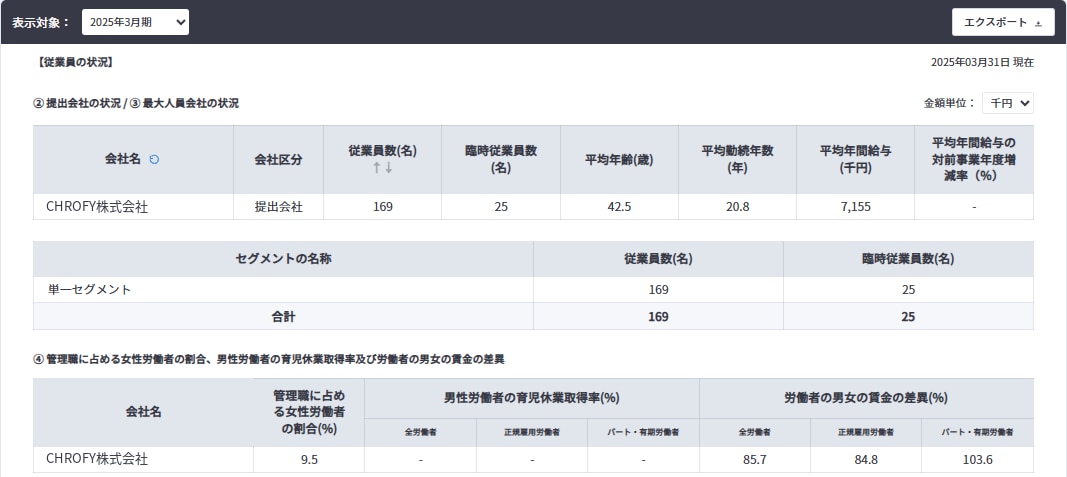The width and height of the screenshot is (1067, 477).
Task: Open the 表示対象 period dropdown showing 2025年3月期
Action: point(135,22)
